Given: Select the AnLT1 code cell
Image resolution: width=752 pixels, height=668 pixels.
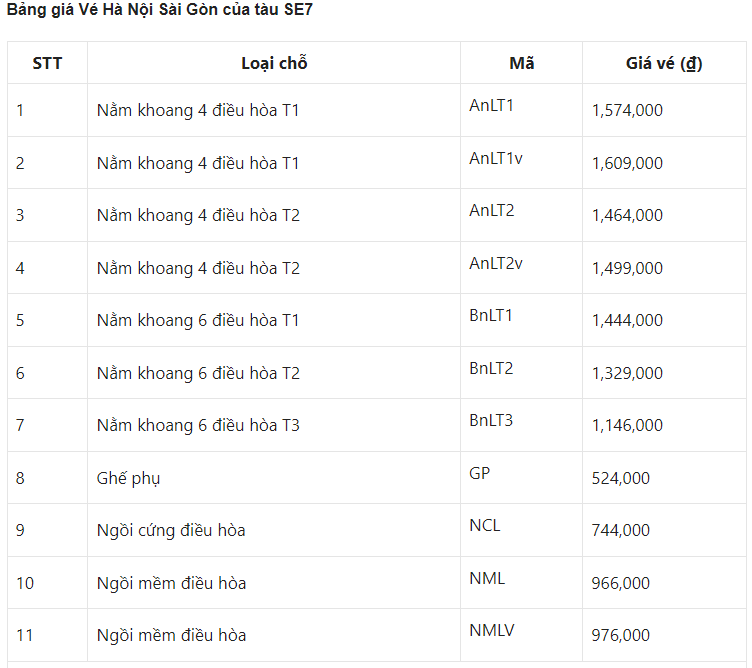Looking at the screenshot, I should coord(491,104).
